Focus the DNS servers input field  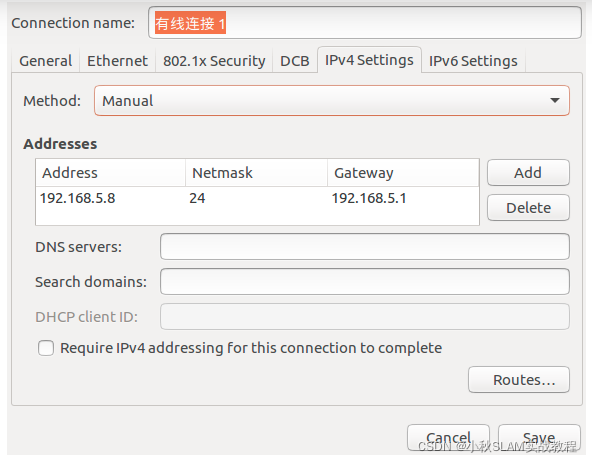point(365,246)
